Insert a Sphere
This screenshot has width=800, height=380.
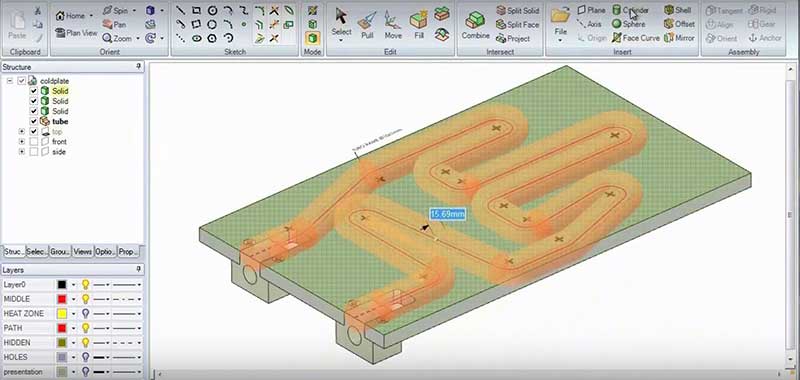(x=629, y=24)
